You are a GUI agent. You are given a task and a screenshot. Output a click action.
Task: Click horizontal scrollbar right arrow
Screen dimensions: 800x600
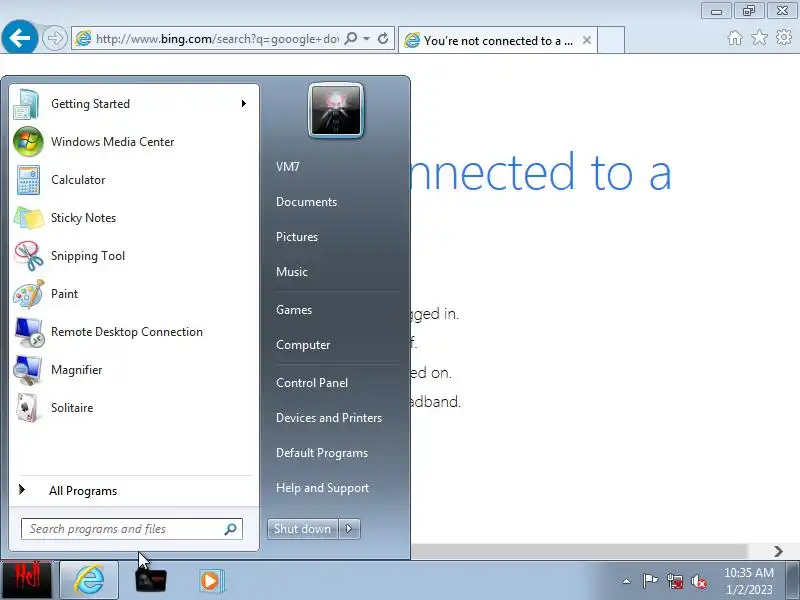(x=778, y=551)
